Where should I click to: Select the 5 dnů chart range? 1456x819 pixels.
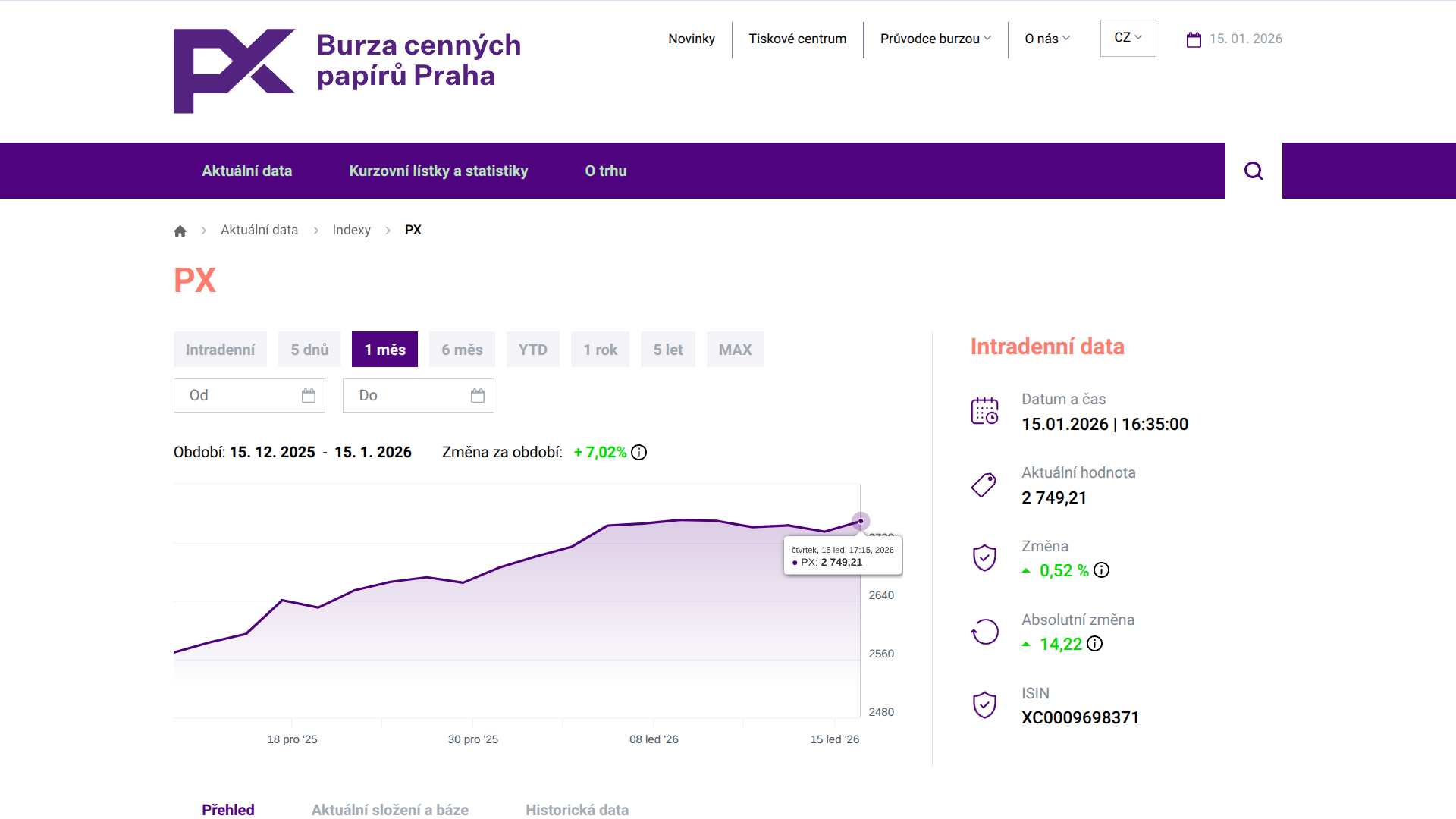point(309,350)
